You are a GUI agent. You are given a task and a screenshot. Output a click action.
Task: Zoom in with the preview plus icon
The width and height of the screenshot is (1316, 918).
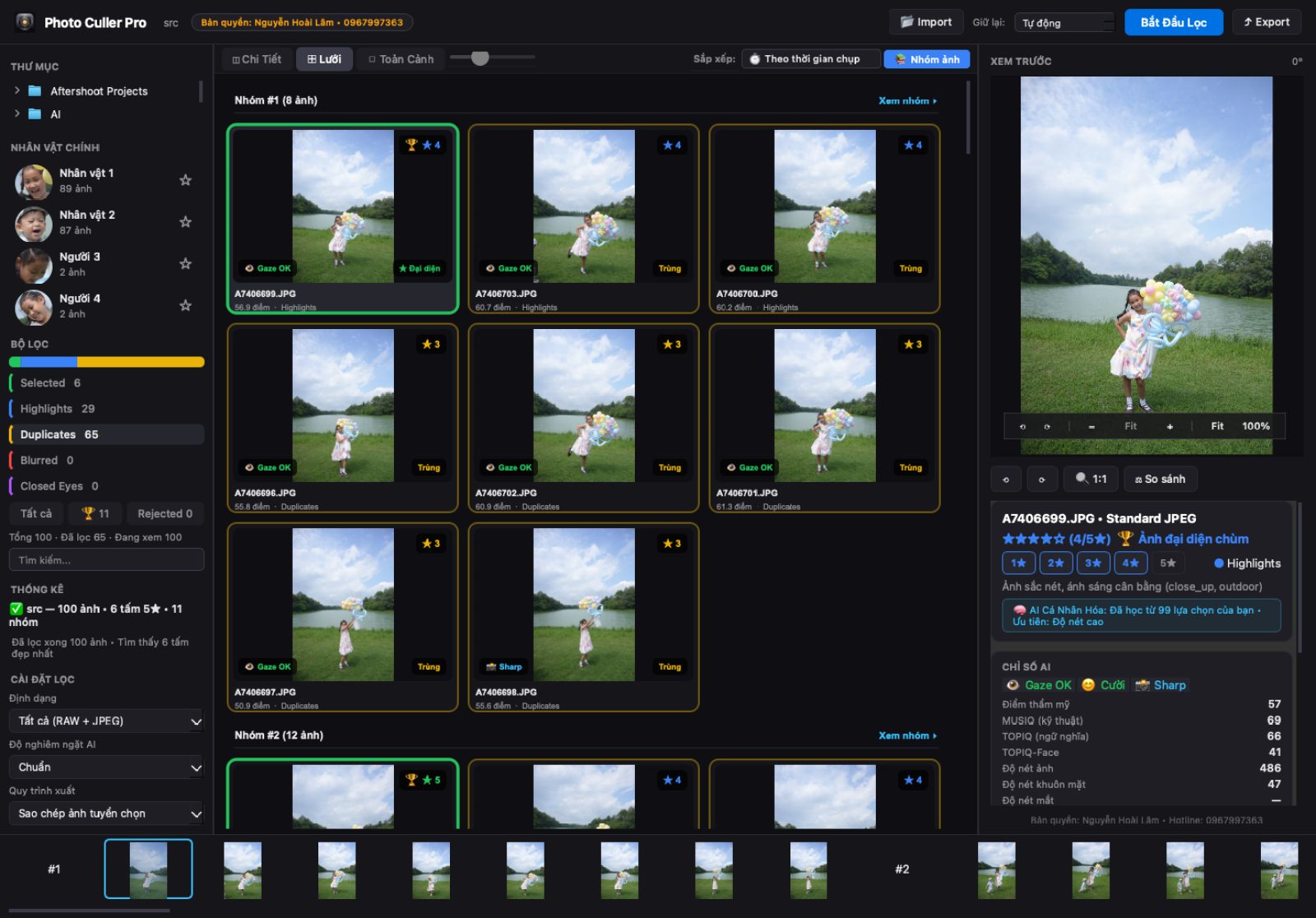tap(1170, 426)
